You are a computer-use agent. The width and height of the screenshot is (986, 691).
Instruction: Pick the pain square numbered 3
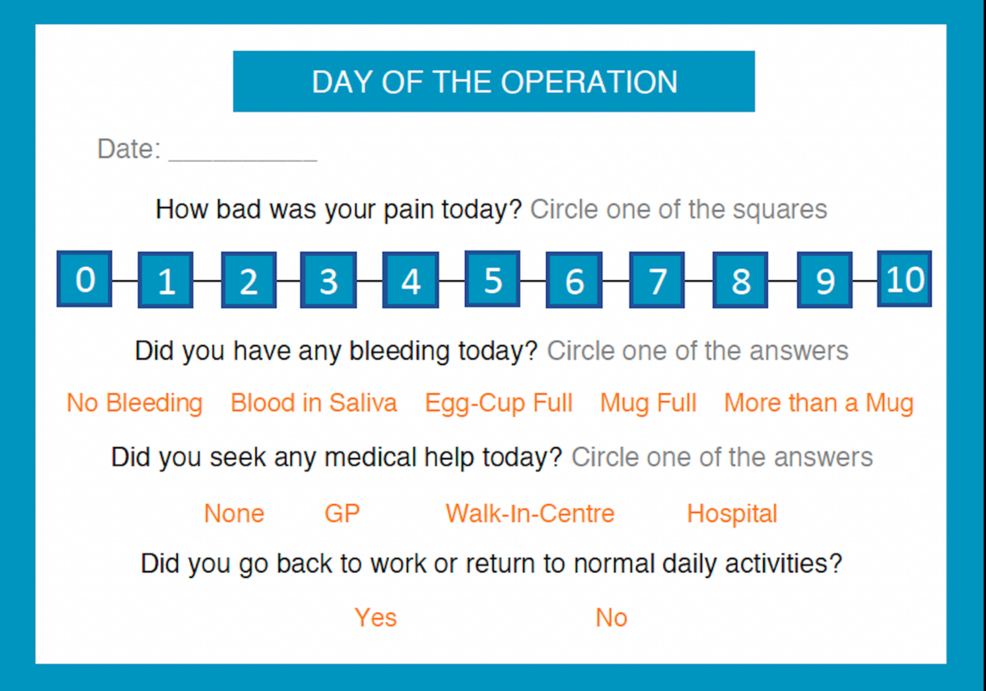click(x=328, y=280)
